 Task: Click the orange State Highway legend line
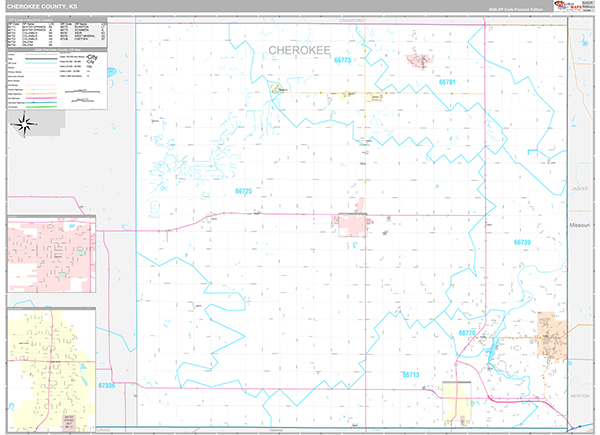pyautogui.click(x=41, y=94)
